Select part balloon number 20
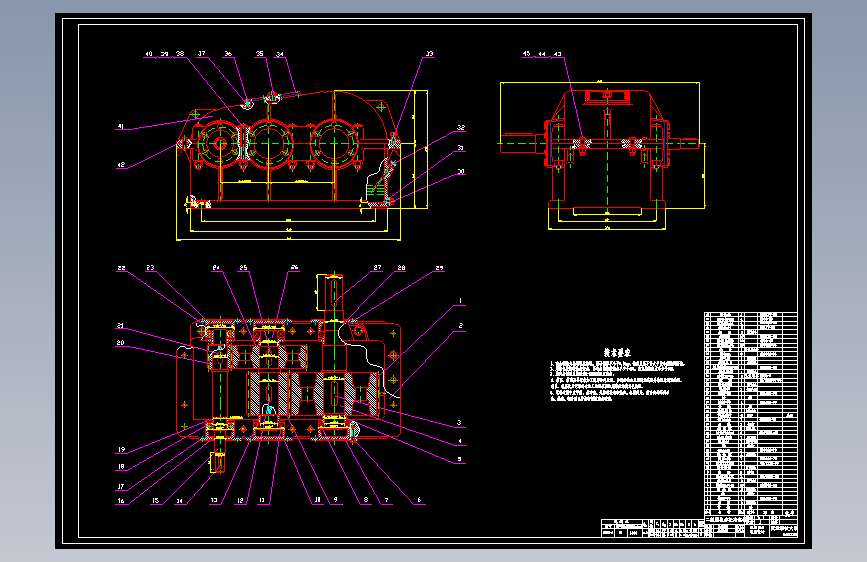The height and width of the screenshot is (562, 867). pos(121,343)
